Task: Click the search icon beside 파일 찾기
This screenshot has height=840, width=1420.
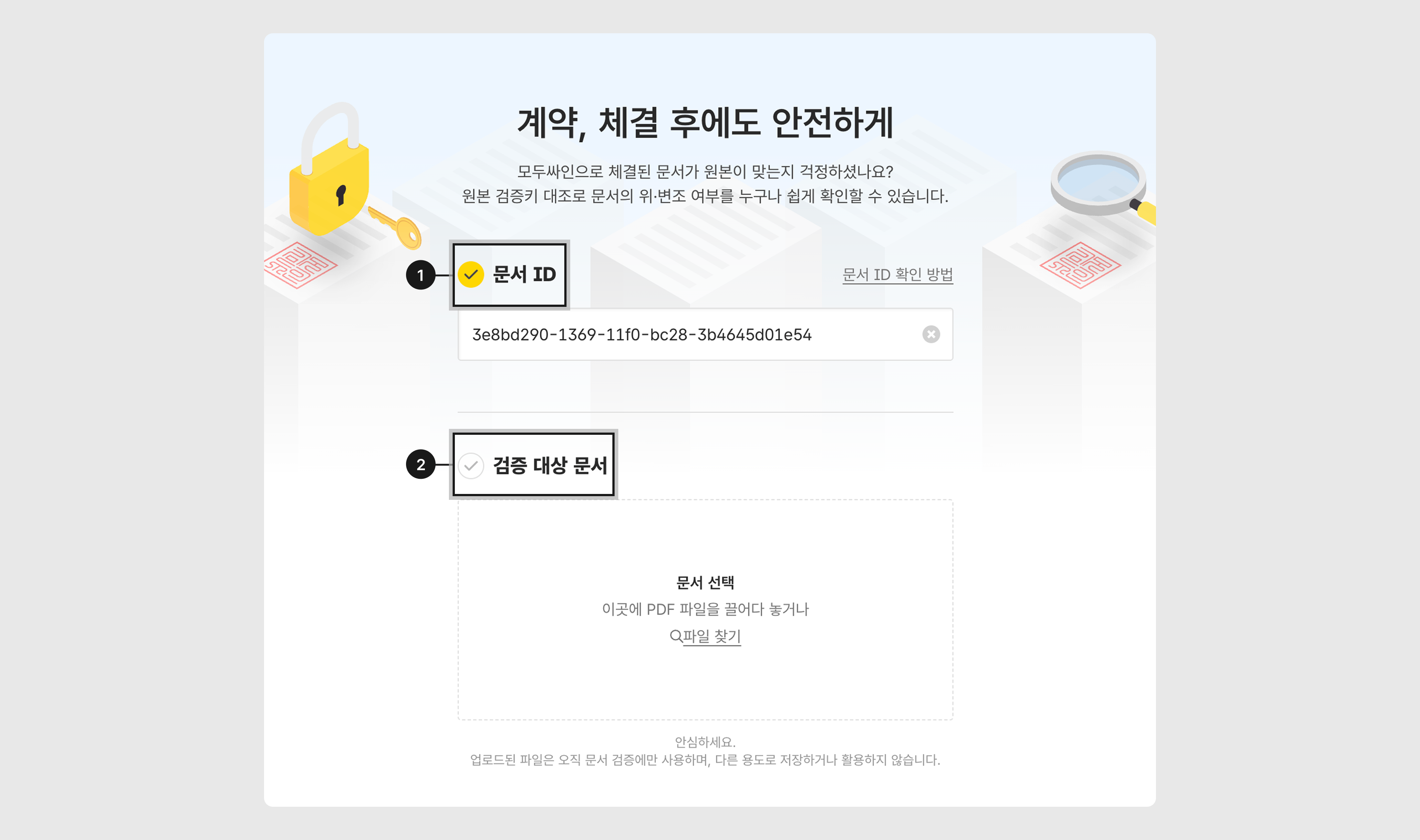Action: [675, 636]
